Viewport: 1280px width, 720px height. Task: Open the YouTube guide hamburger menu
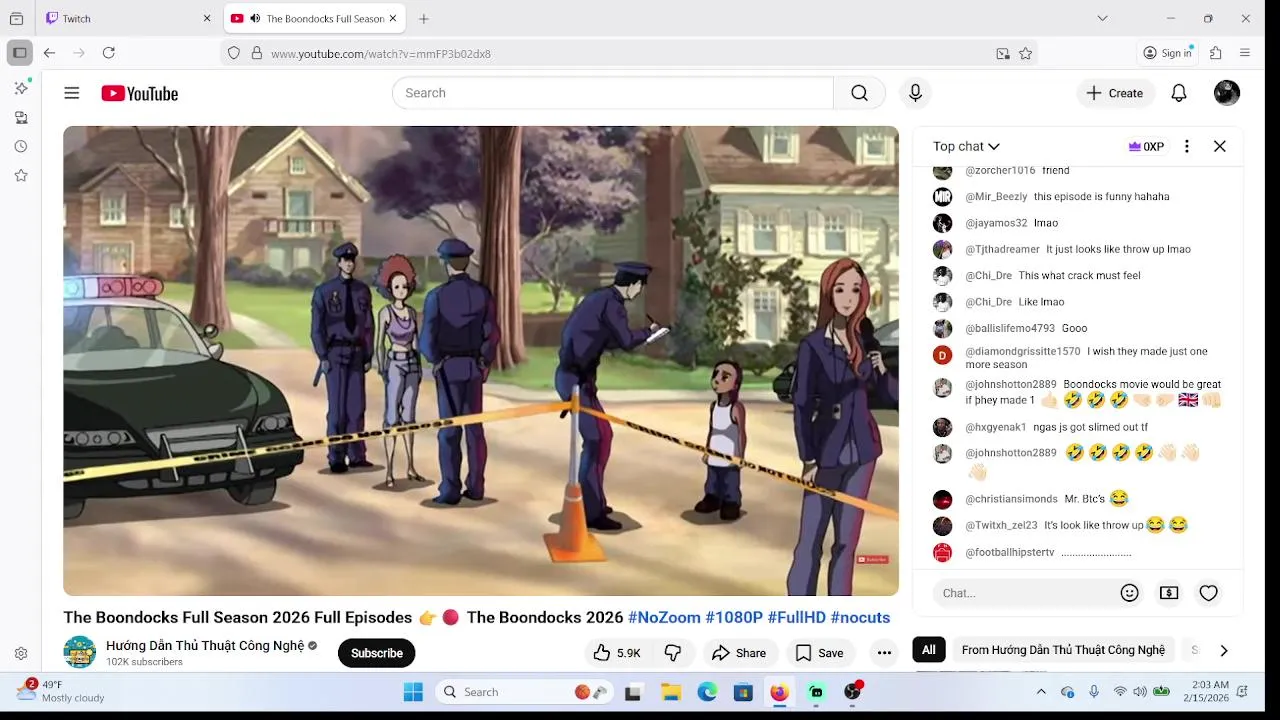tap(72, 93)
